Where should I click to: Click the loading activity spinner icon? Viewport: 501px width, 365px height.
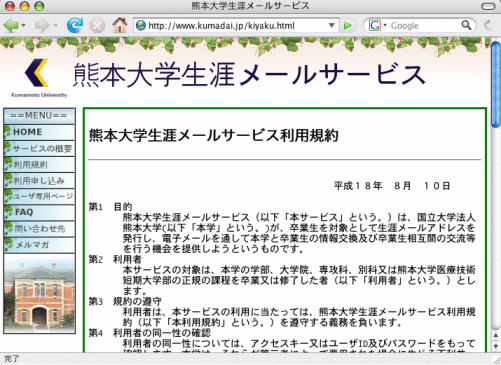click(x=489, y=25)
